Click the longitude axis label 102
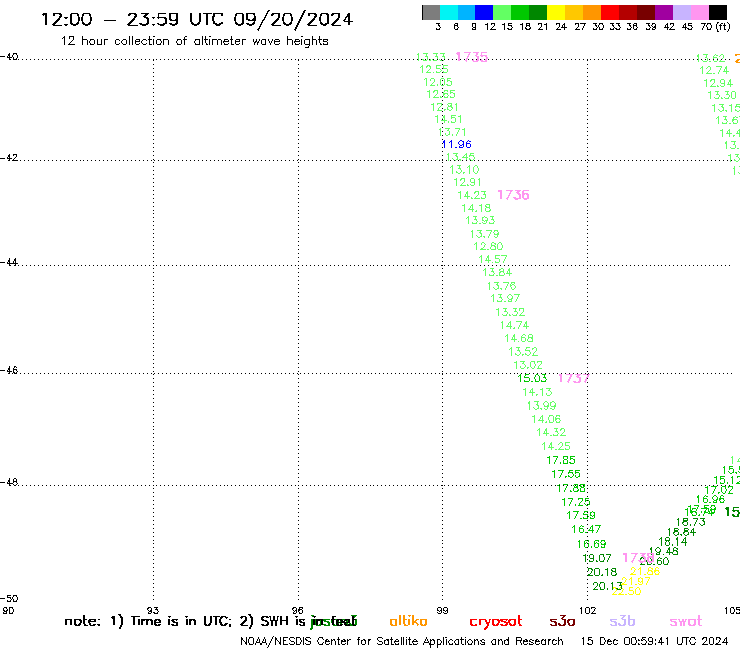Screen dimensions: 740x650 (588, 610)
